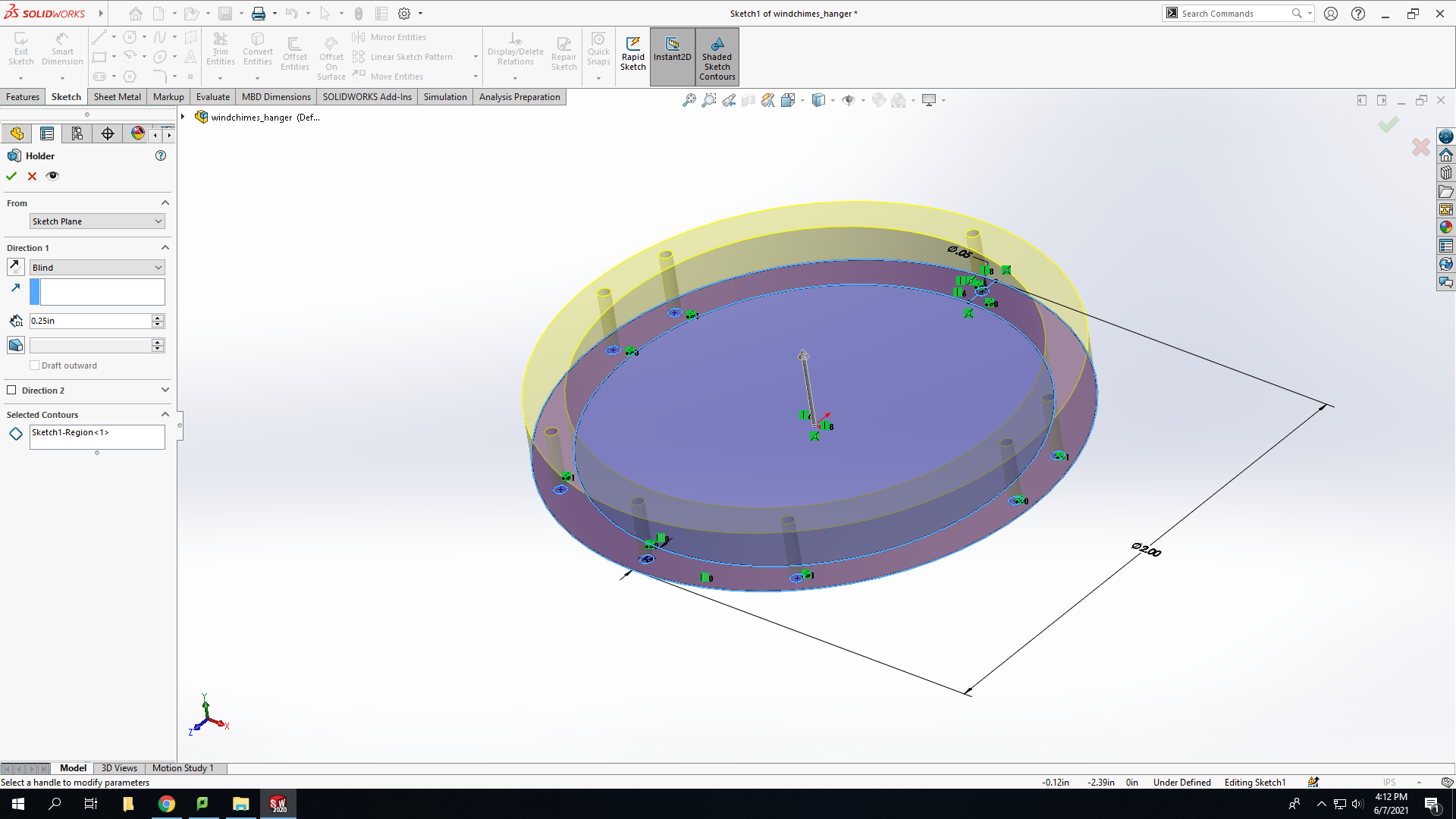Open the FeatureManager design tree tab

click(x=17, y=133)
